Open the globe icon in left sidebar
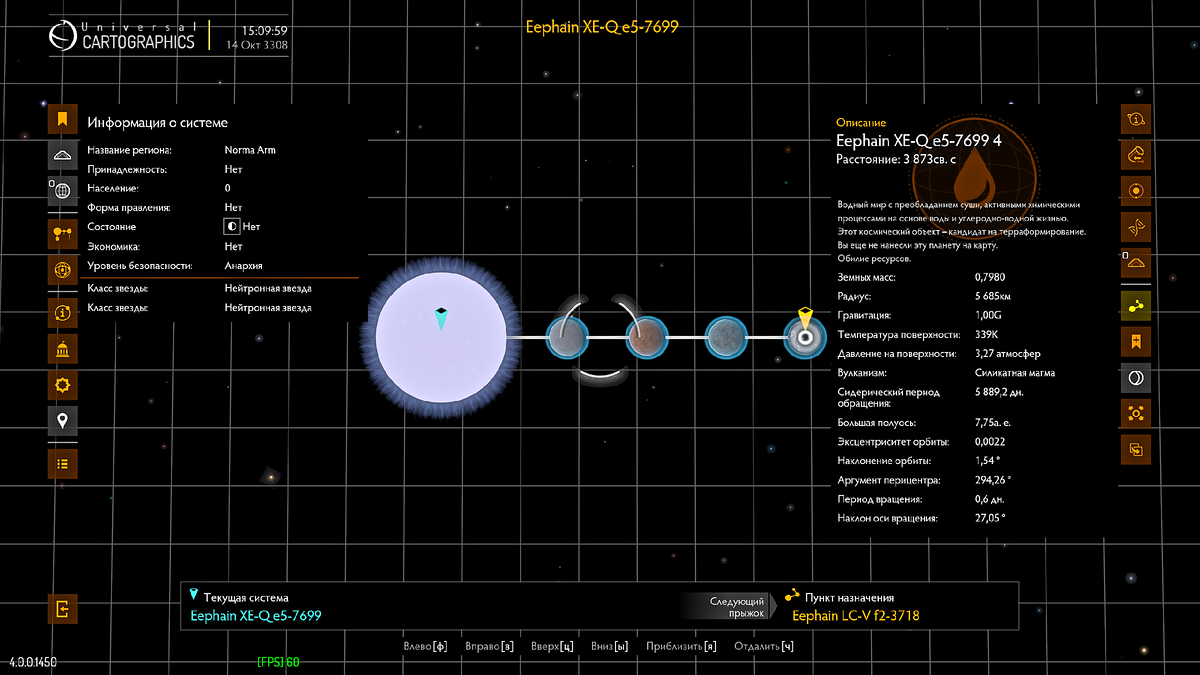This screenshot has height=675, width=1200. pos(62,190)
